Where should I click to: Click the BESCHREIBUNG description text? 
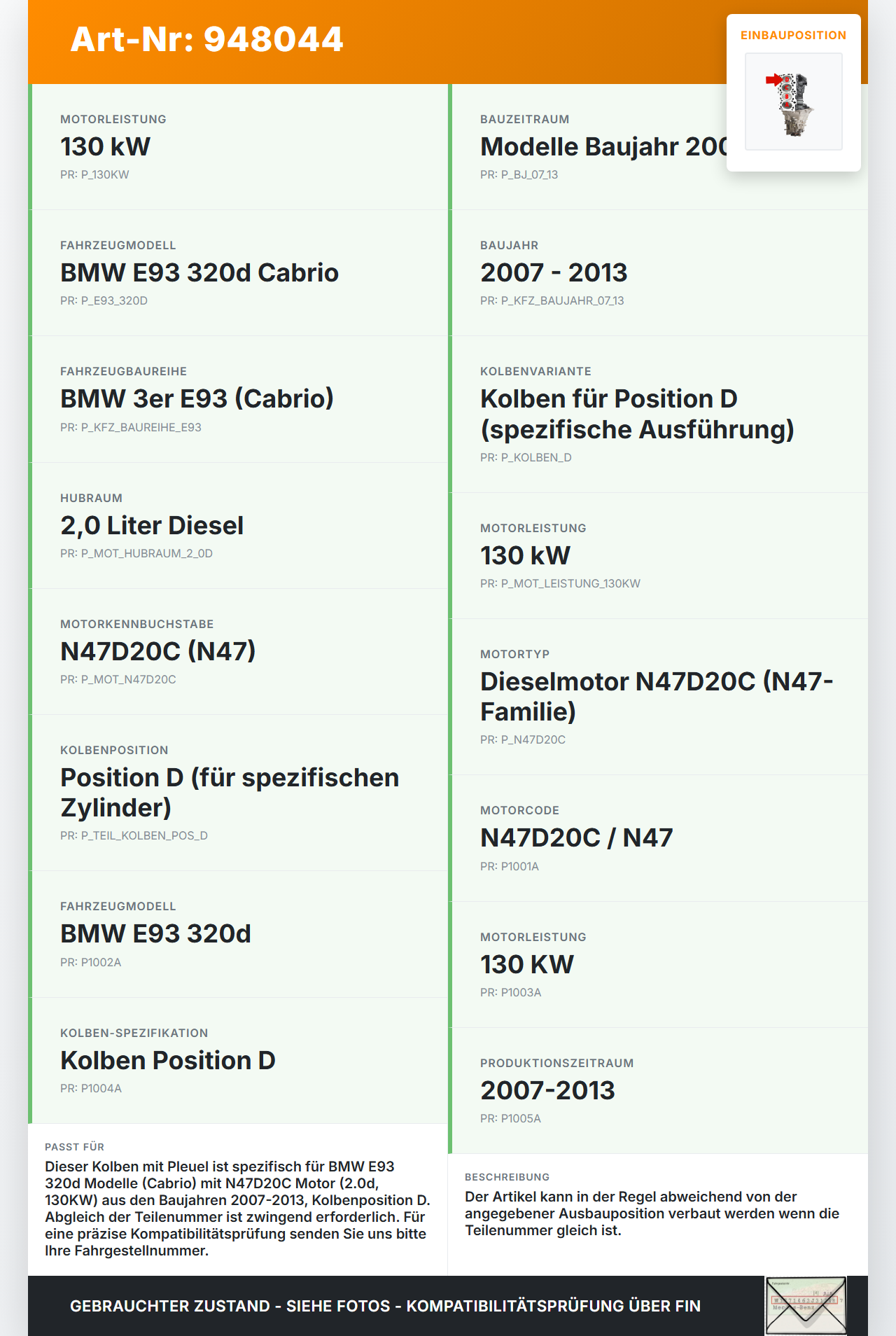[x=652, y=1213]
